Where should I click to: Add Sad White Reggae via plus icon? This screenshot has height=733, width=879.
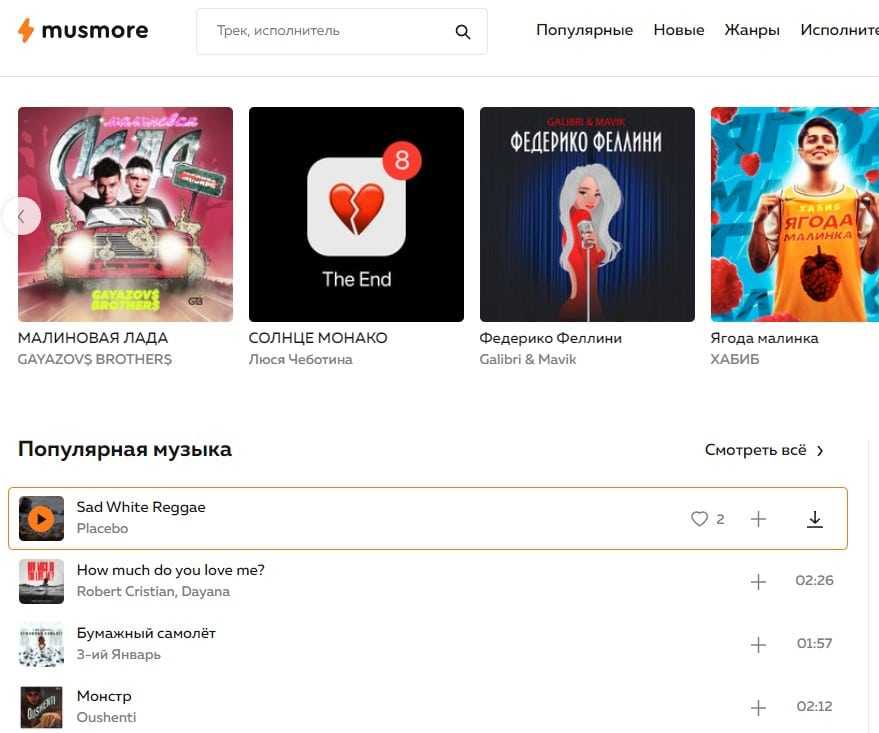pos(758,519)
